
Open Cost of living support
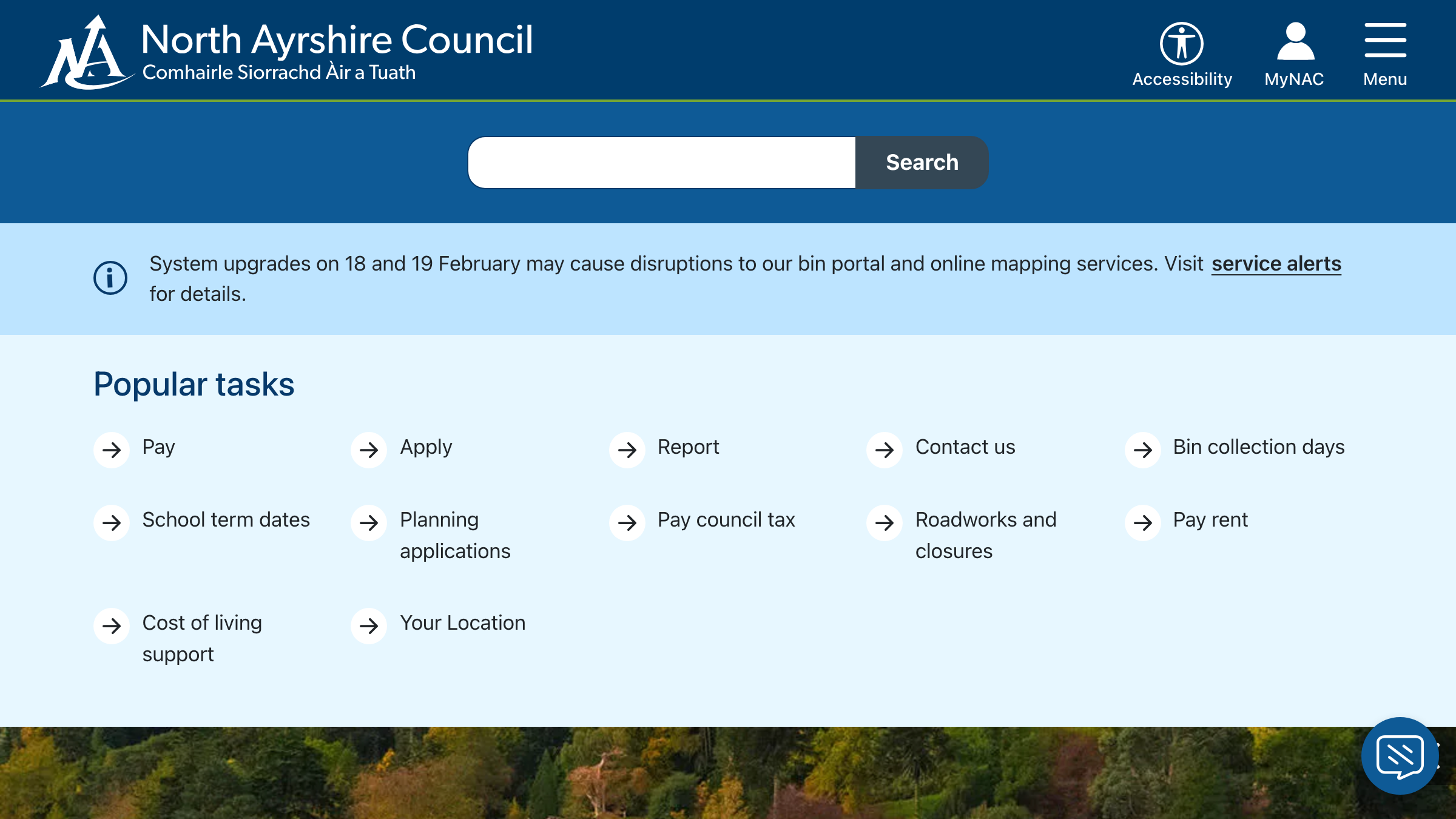(202, 638)
